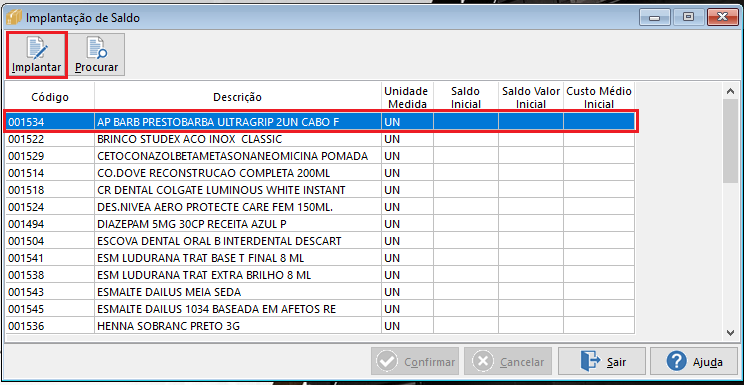Viewport: 744px width, 385px height.
Task: Select ESCOVA DENTAL ORAL B INTERDENTAL DESCART
Action: 320,241
